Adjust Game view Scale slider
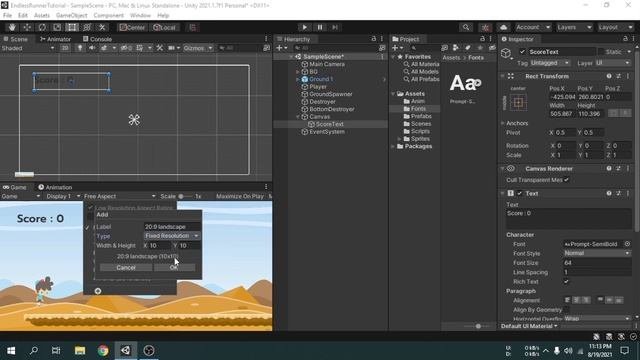The width and height of the screenshot is (640, 360). pyautogui.click(x=186, y=196)
